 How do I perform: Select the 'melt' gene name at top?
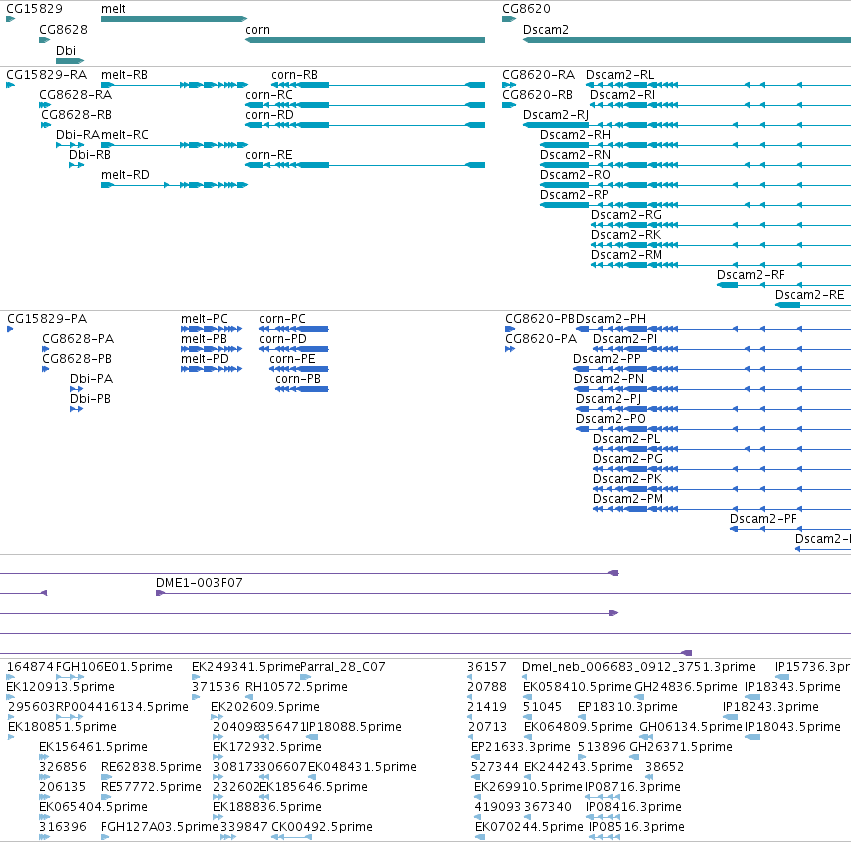(113, 9)
